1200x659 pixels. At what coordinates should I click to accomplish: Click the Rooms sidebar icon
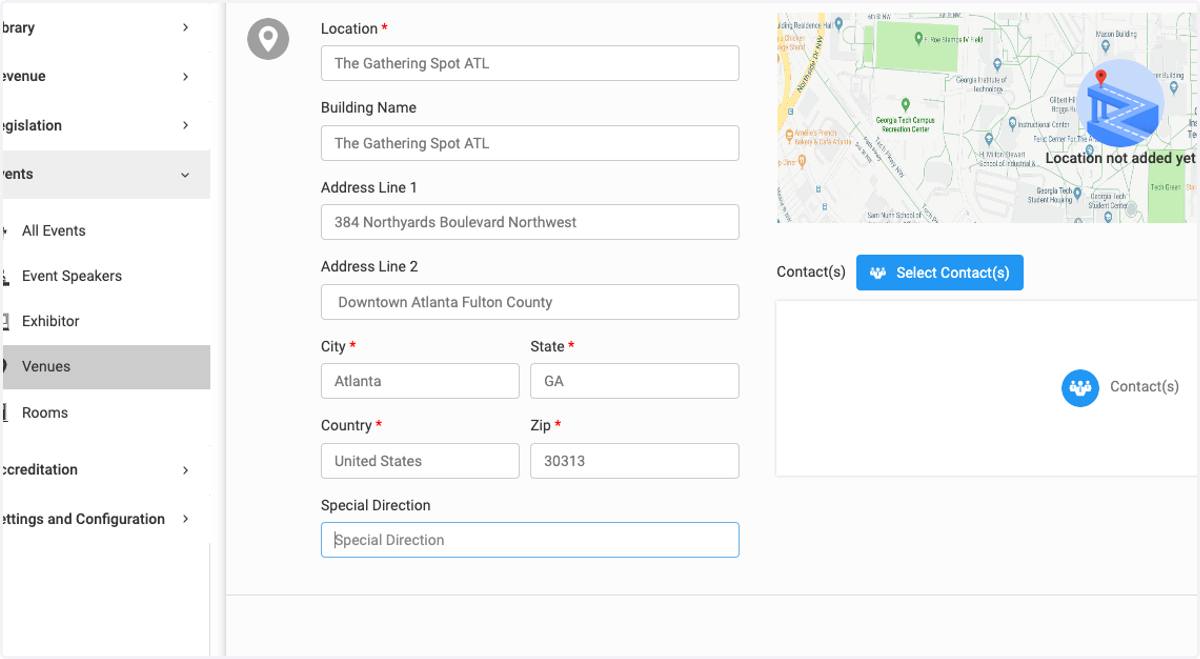(5, 413)
